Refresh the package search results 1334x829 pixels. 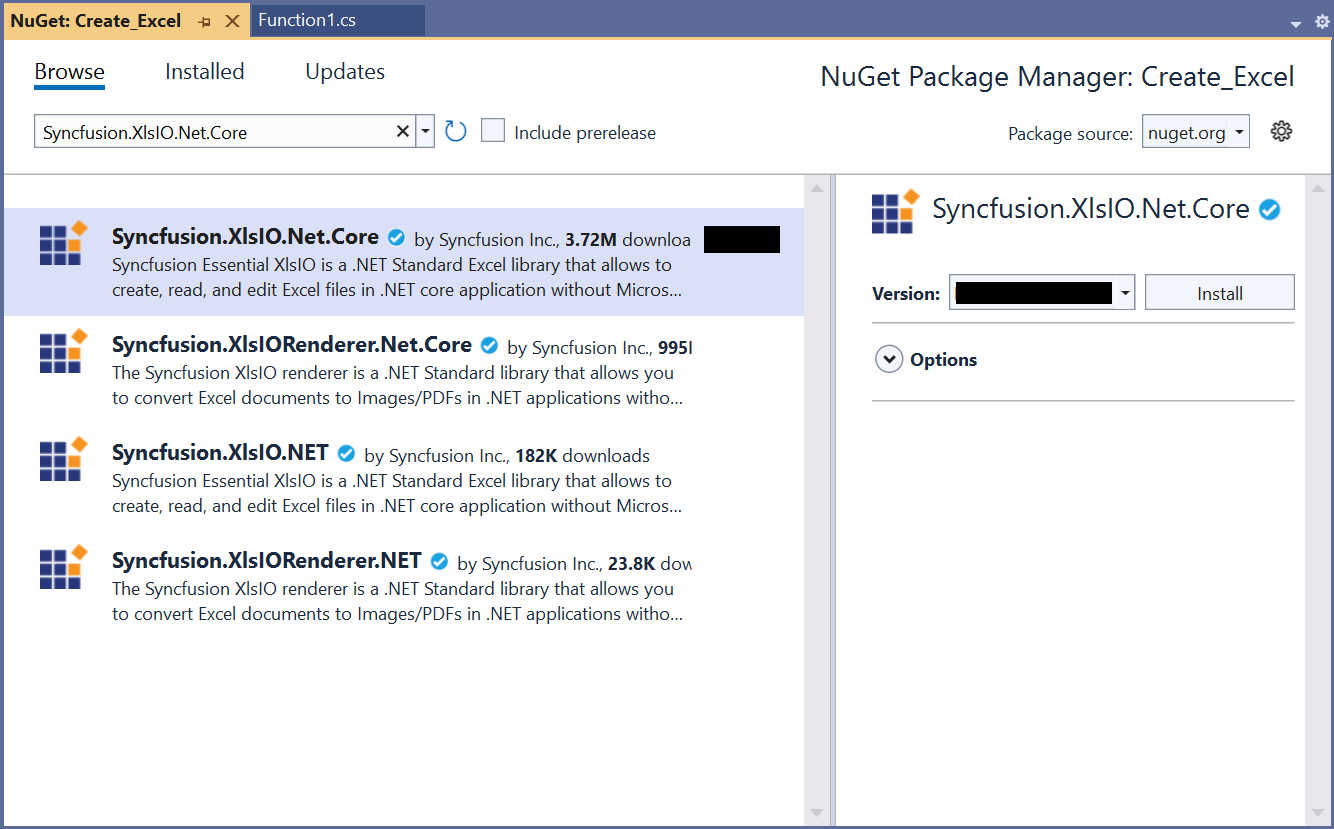456,131
